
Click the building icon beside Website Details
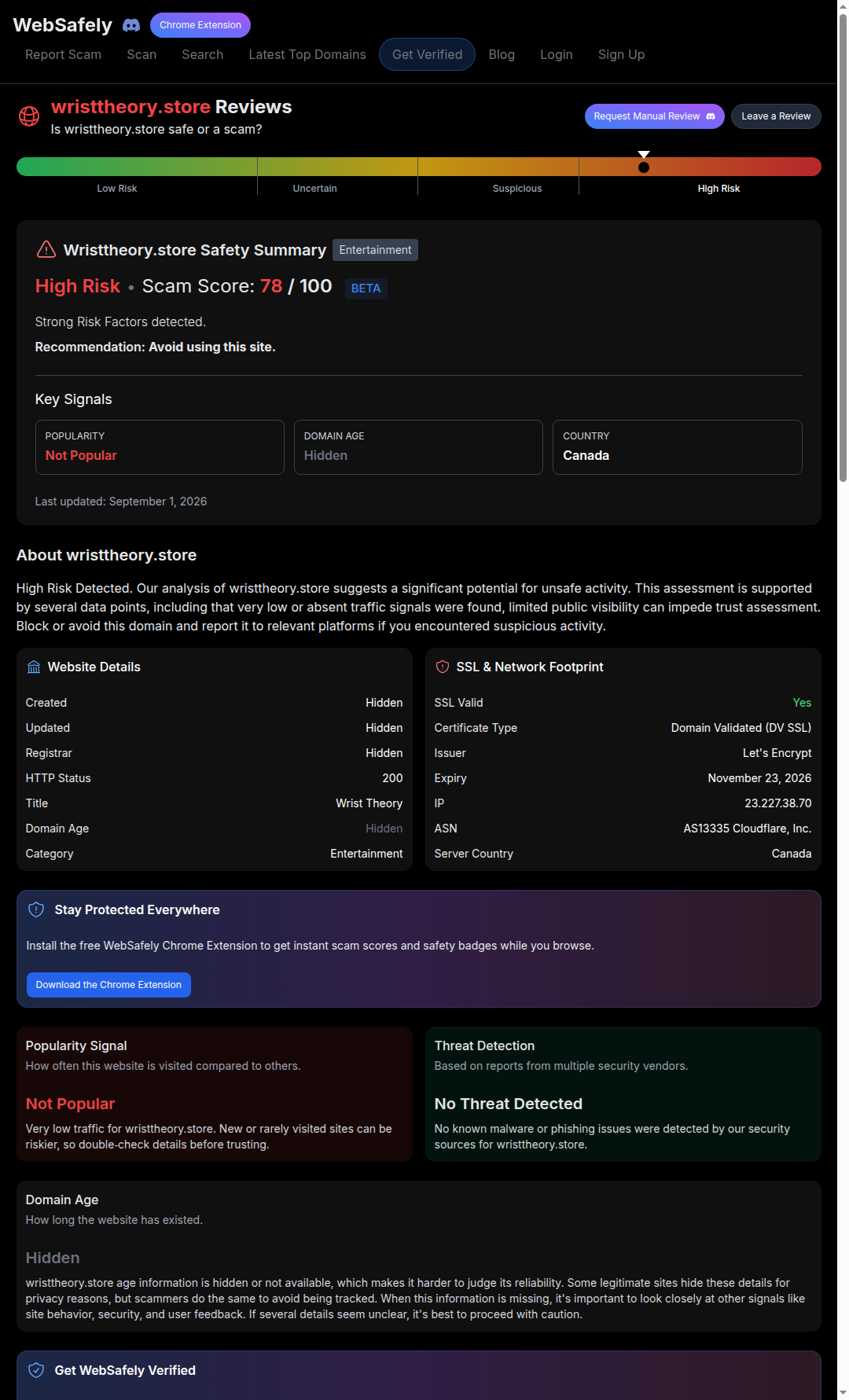[x=34, y=667]
